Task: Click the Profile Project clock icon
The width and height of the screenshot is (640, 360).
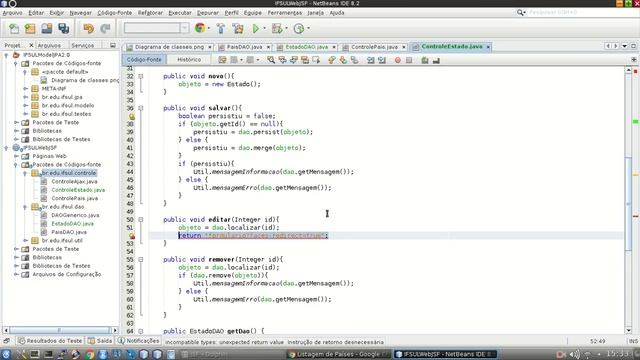Action: (299, 28)
